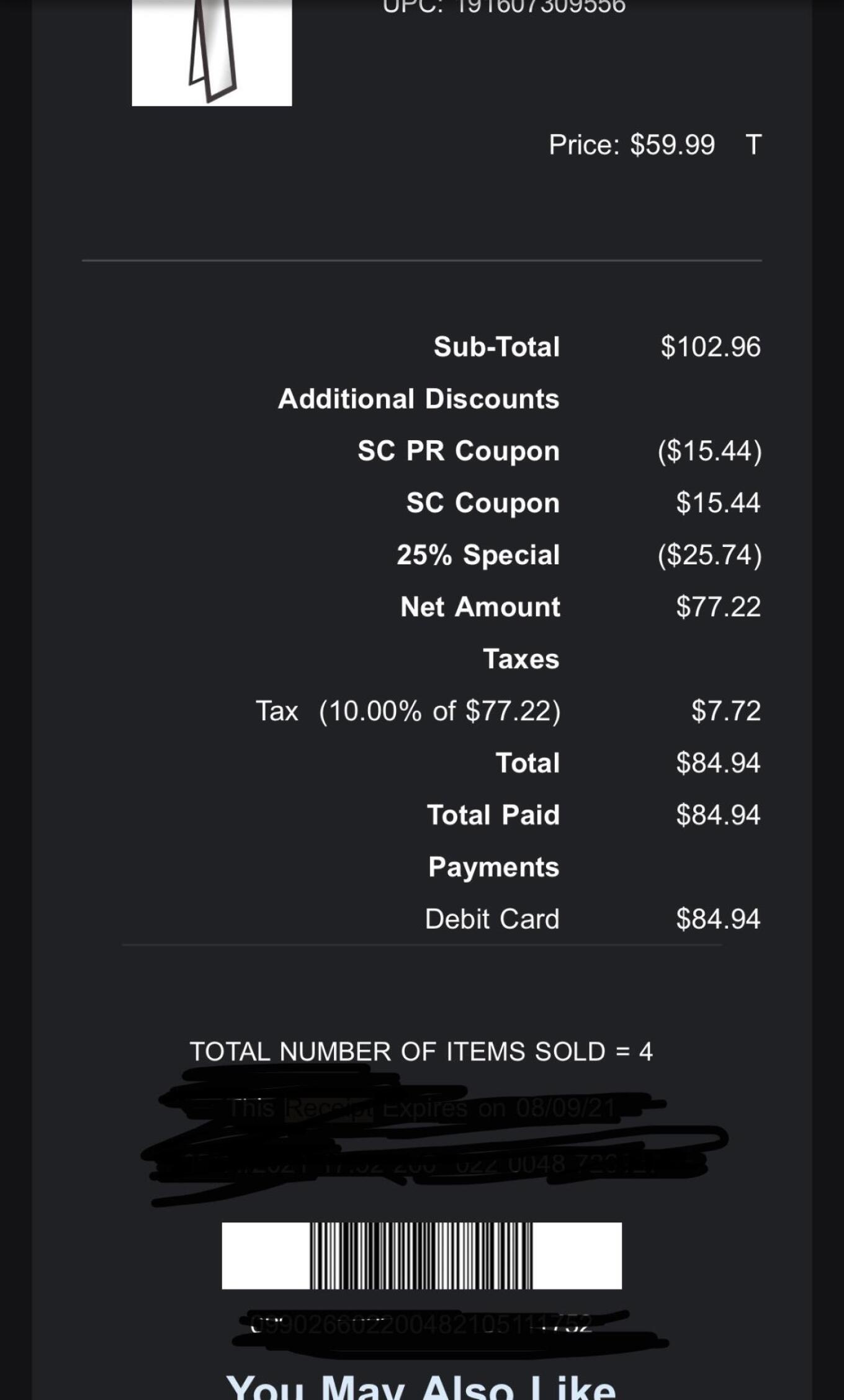Tap the Total Paid amount
This screenshot has width=844, height=1400.
tap(718, 815)
